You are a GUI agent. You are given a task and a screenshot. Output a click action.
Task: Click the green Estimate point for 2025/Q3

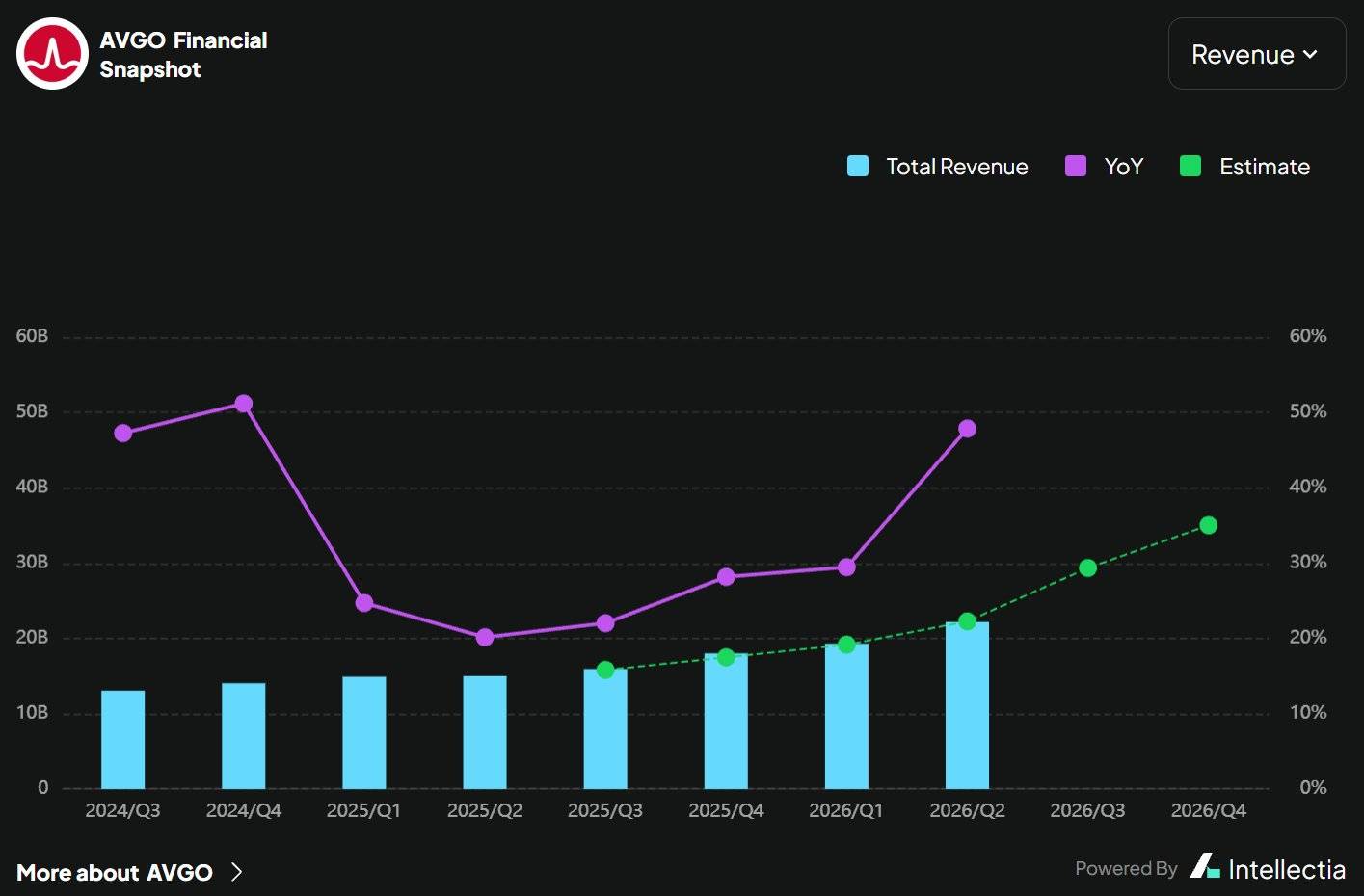pyautogui.click(x=605, y=670)
